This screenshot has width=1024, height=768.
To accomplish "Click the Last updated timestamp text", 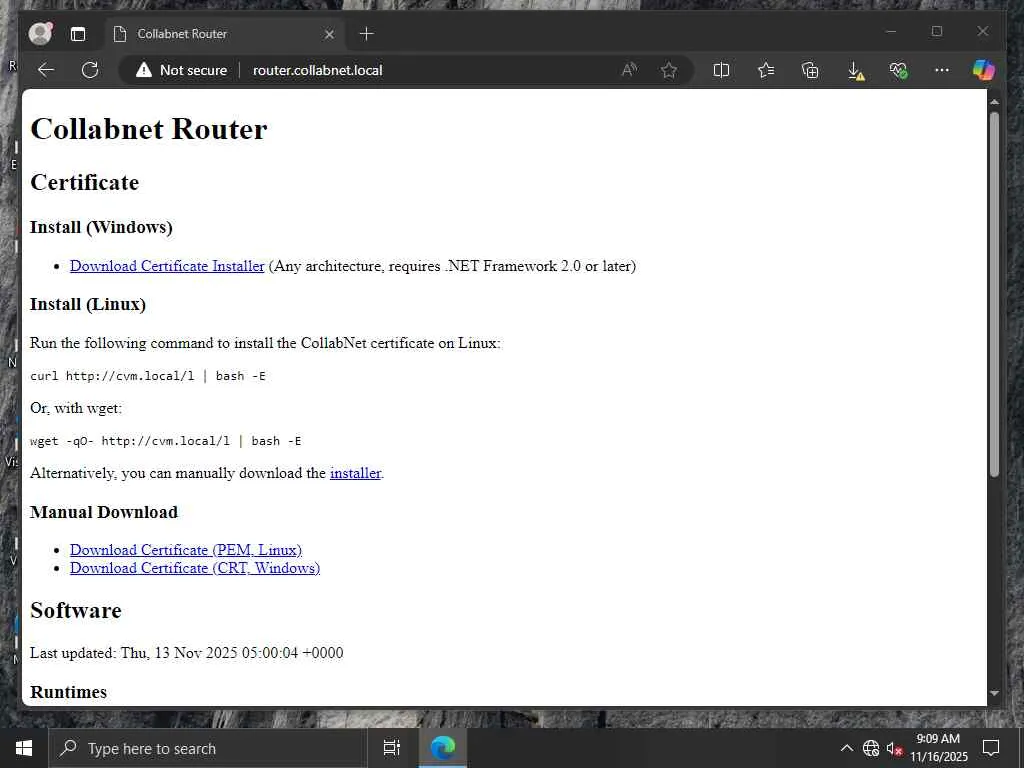I will tap(187, 653).
